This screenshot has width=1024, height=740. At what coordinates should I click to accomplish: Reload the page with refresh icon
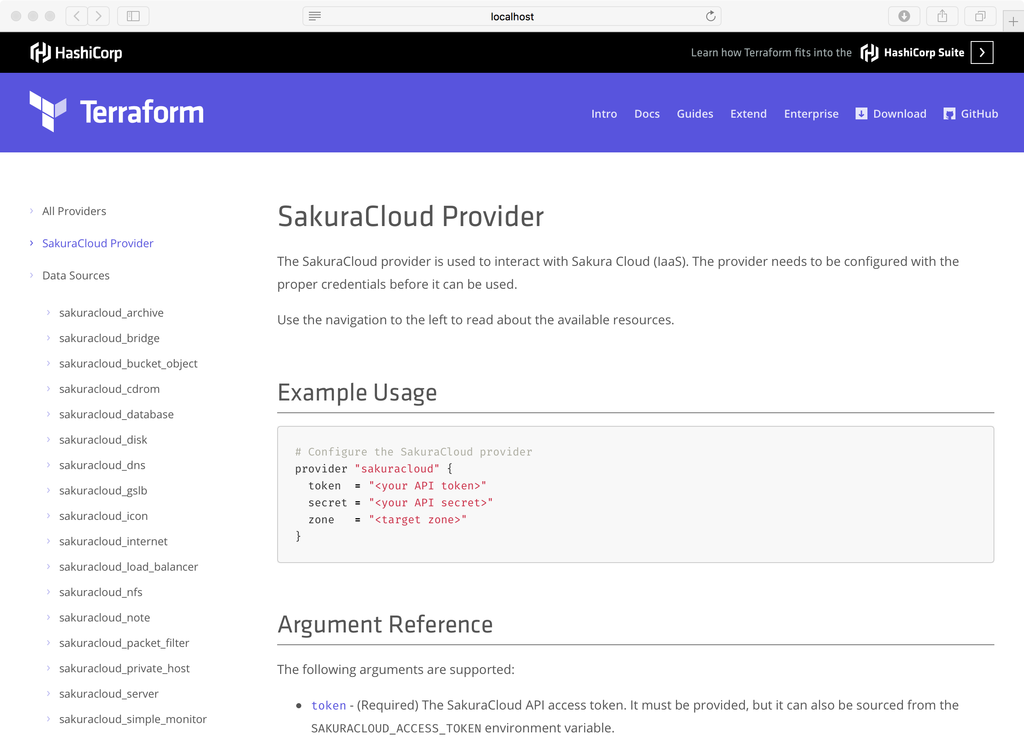pos(711,16)
